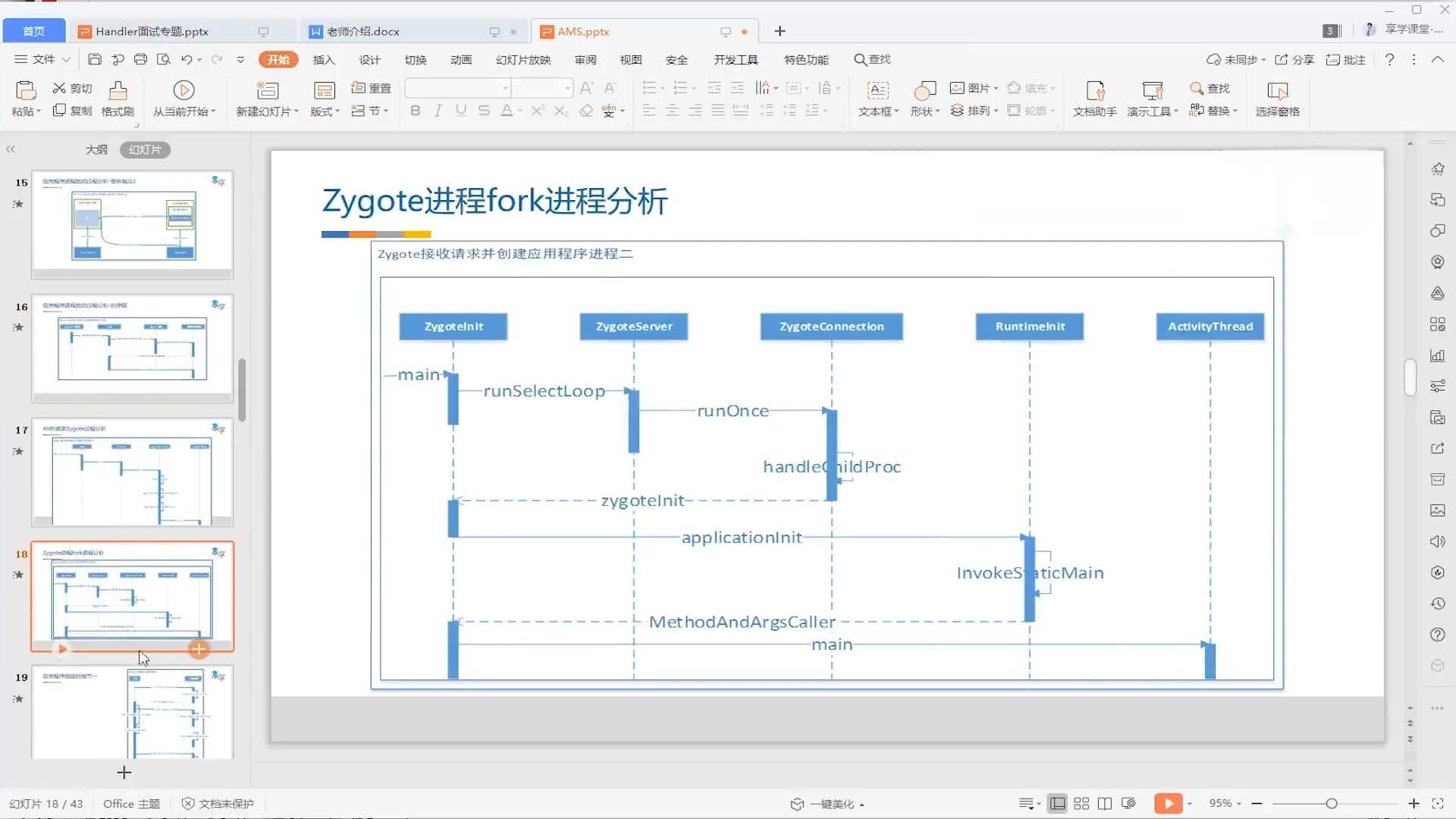1456x819 pixels.
Task: Switch to 大纲 outline view toggle
Action: point(96,149)
